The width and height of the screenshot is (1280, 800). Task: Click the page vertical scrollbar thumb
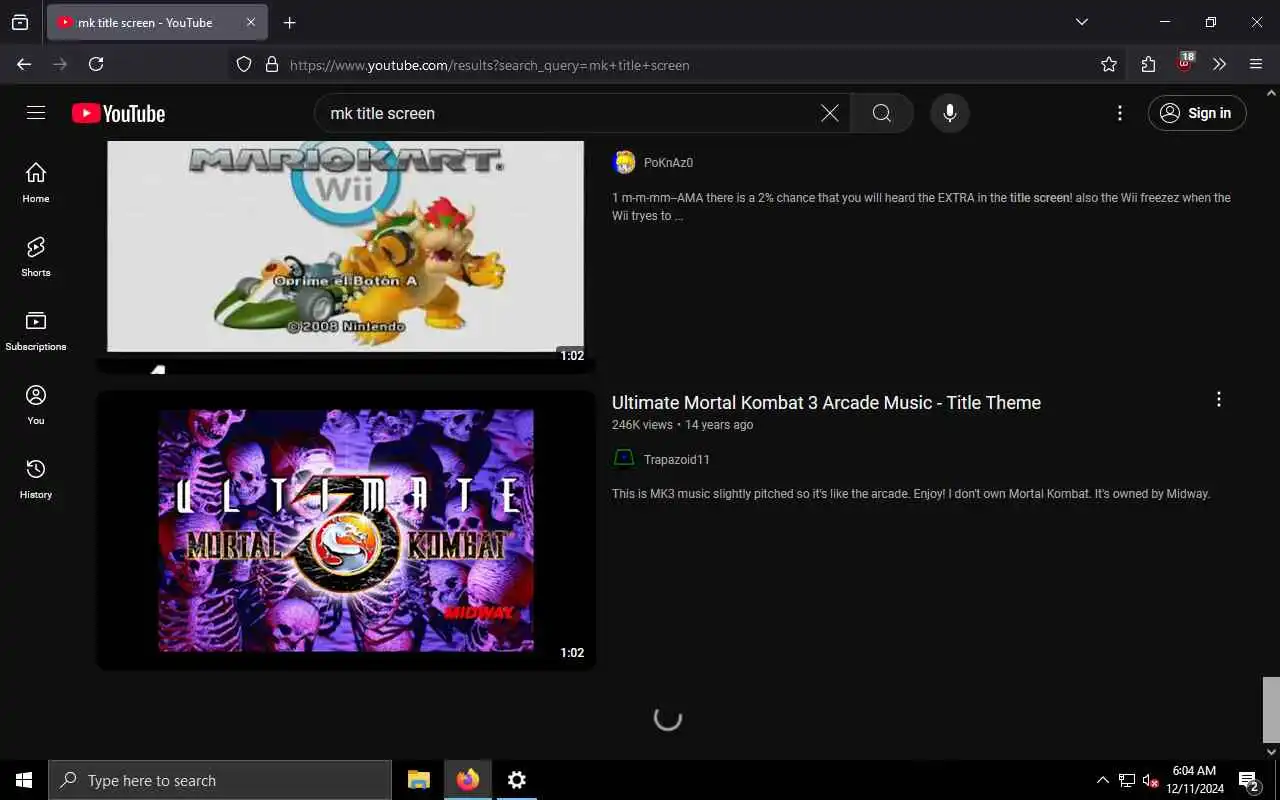pos(1271,709)
